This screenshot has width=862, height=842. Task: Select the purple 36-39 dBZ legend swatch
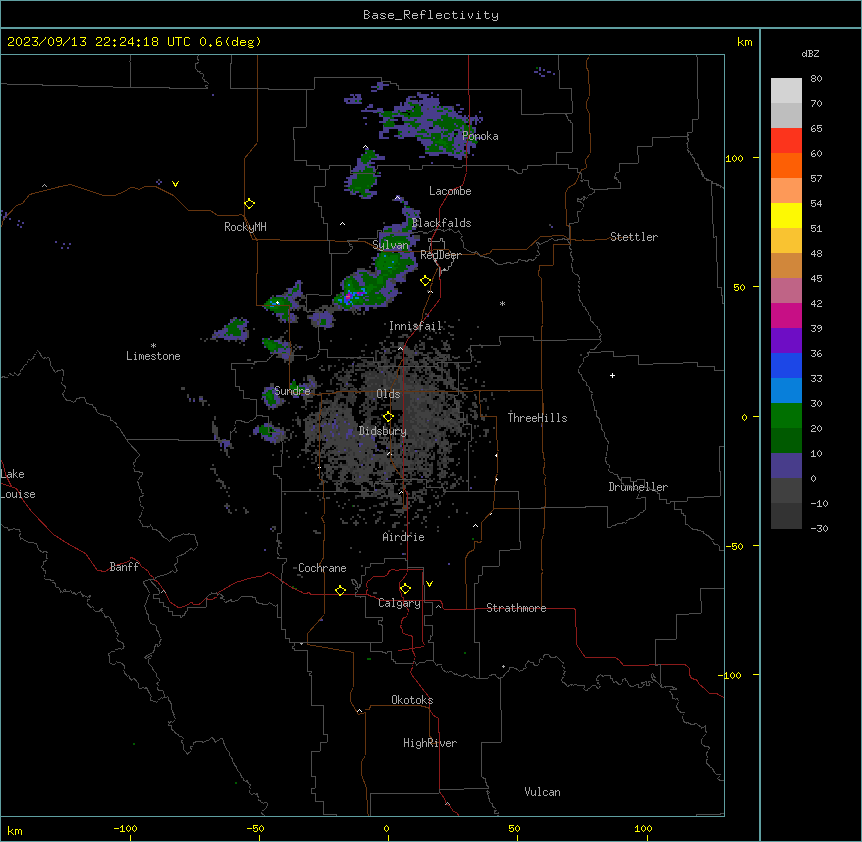[786, 341]
